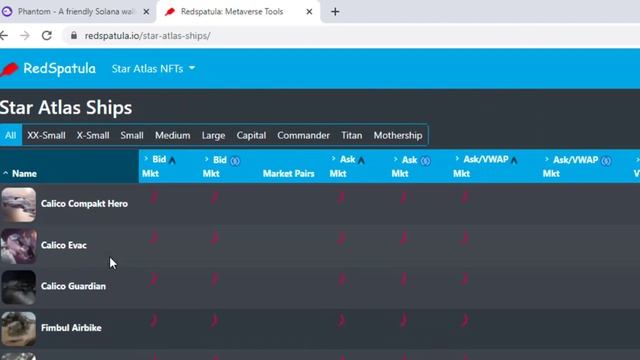Click the Redspatula tab favicon
Viewport: 640px width, 360px height.
[x=170, y=12]
